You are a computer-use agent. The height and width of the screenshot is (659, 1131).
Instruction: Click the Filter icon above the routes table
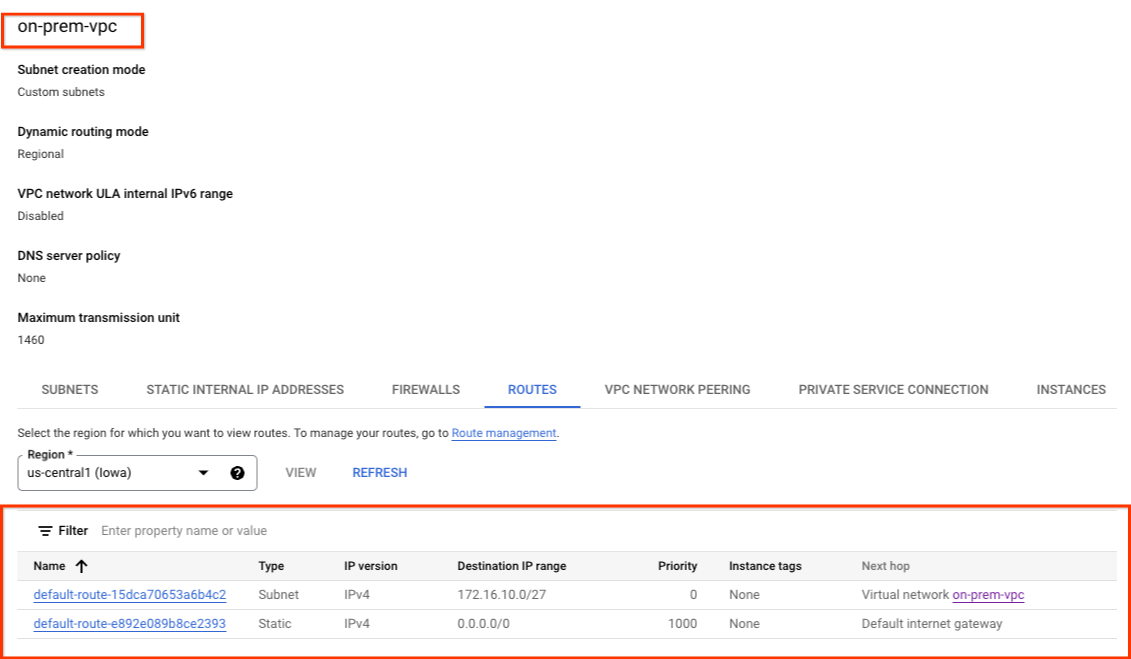pyautogui.click(x=45, y=531)
